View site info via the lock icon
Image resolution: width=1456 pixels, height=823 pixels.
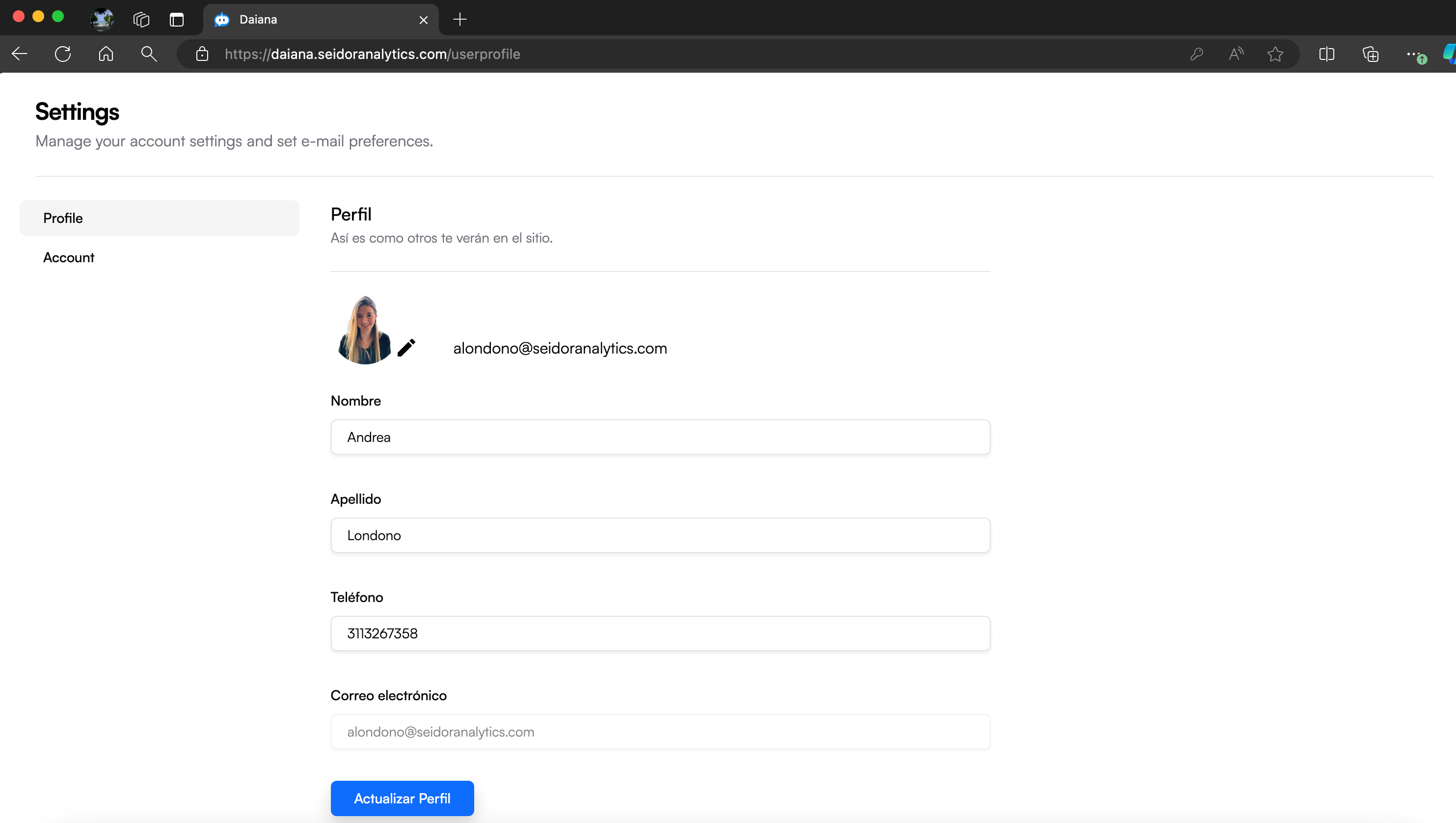[x=202, y=55]
